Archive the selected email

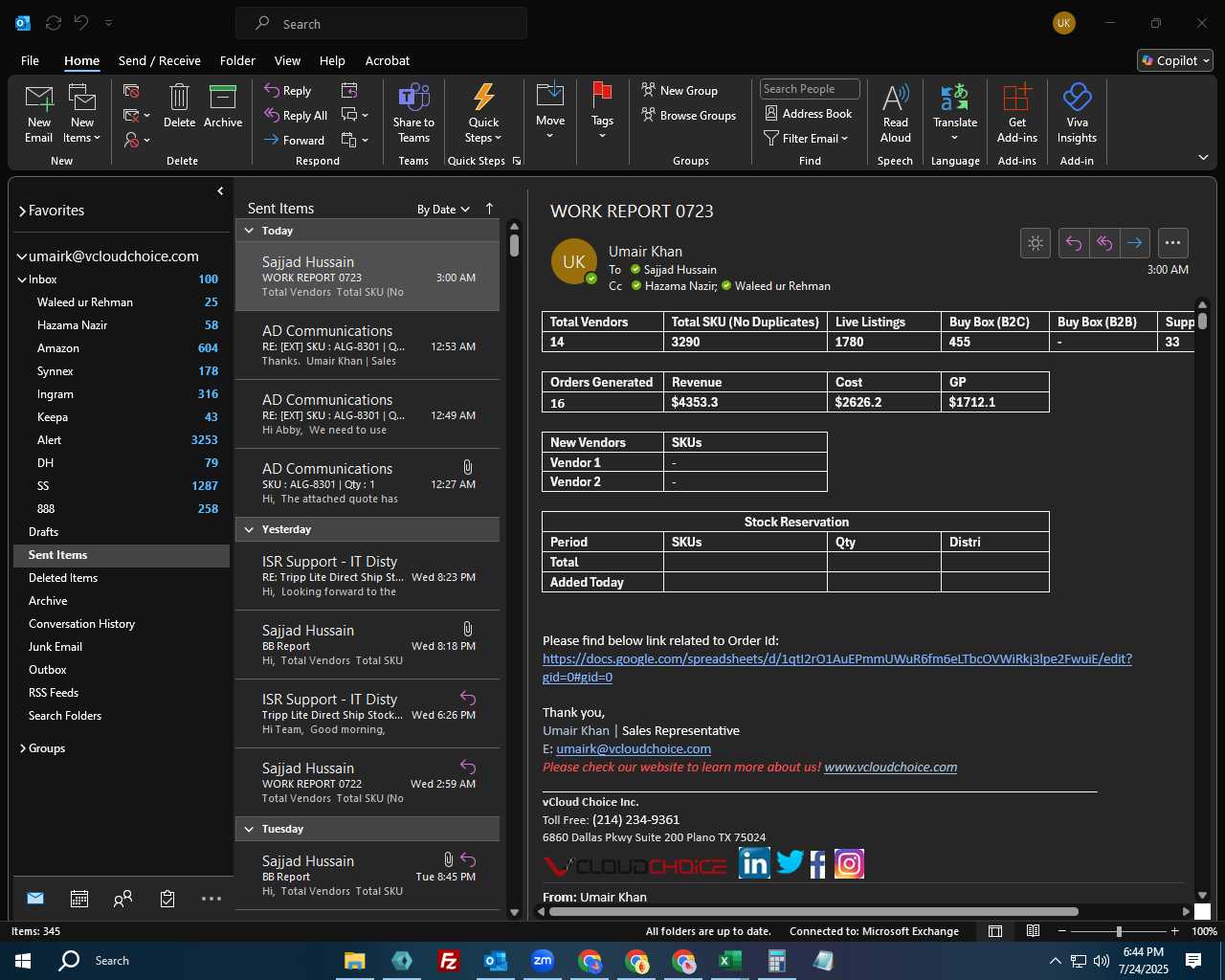point(223,105)
